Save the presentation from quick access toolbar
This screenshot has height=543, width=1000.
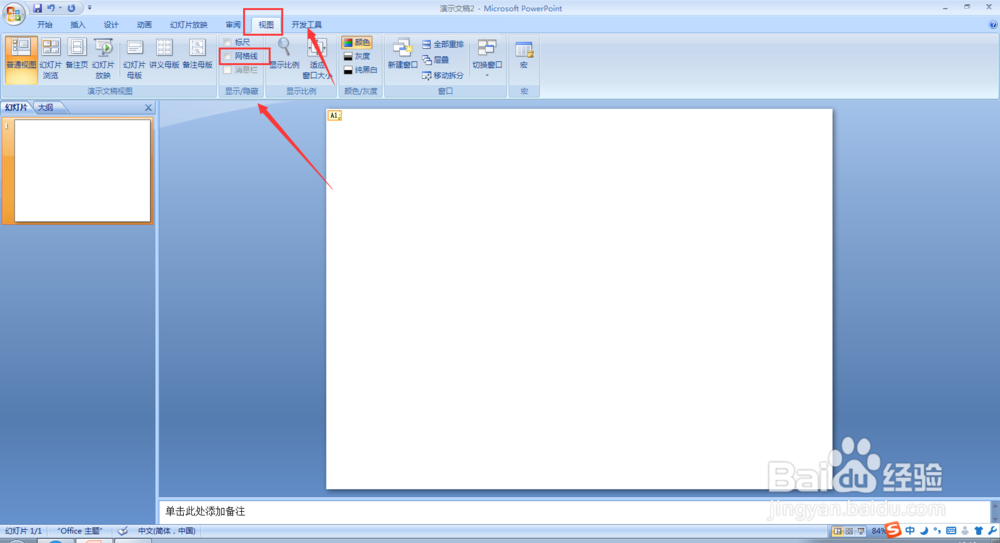click(x=37, y=8)
